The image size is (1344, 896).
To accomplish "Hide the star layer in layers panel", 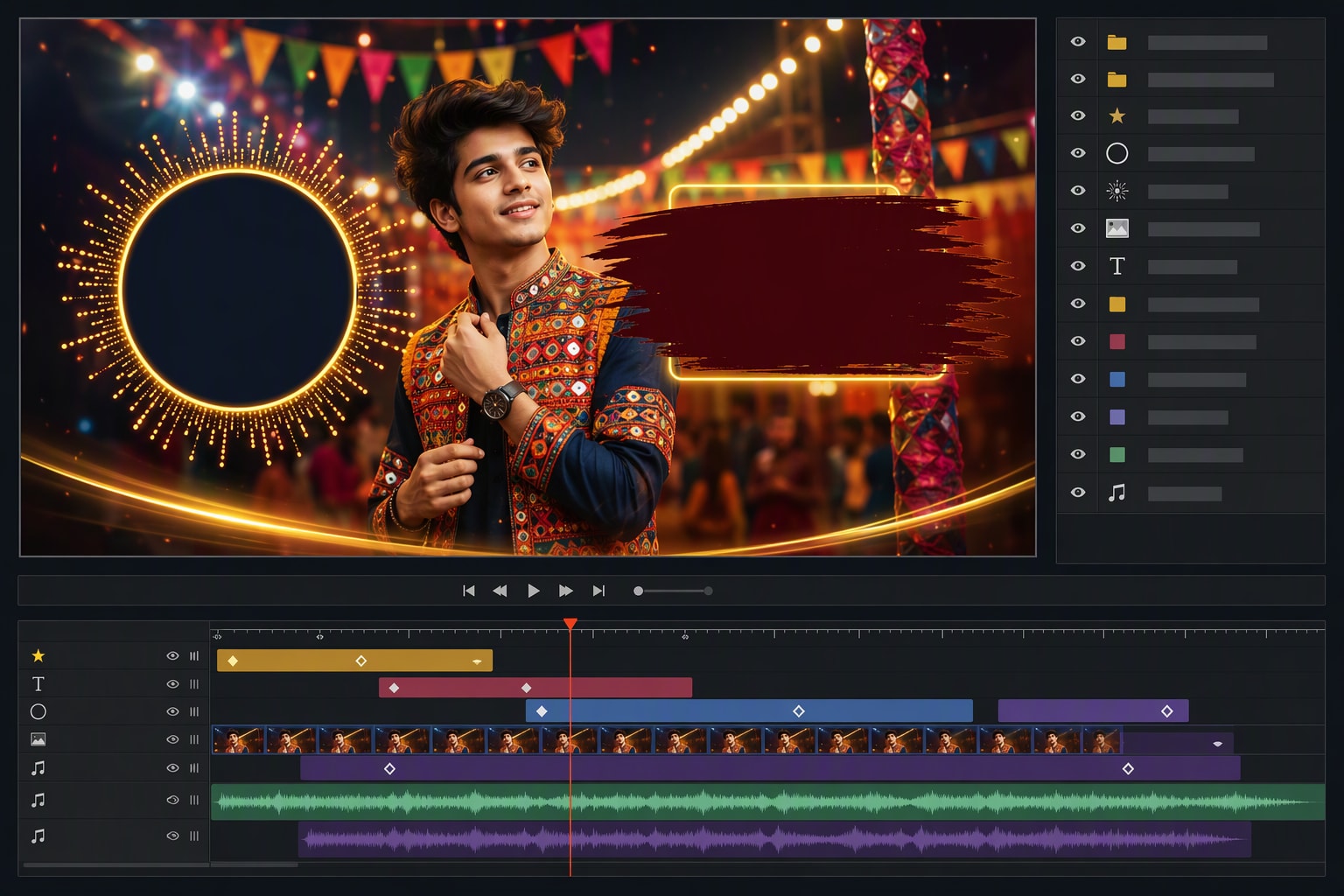I will (1078, 116).
